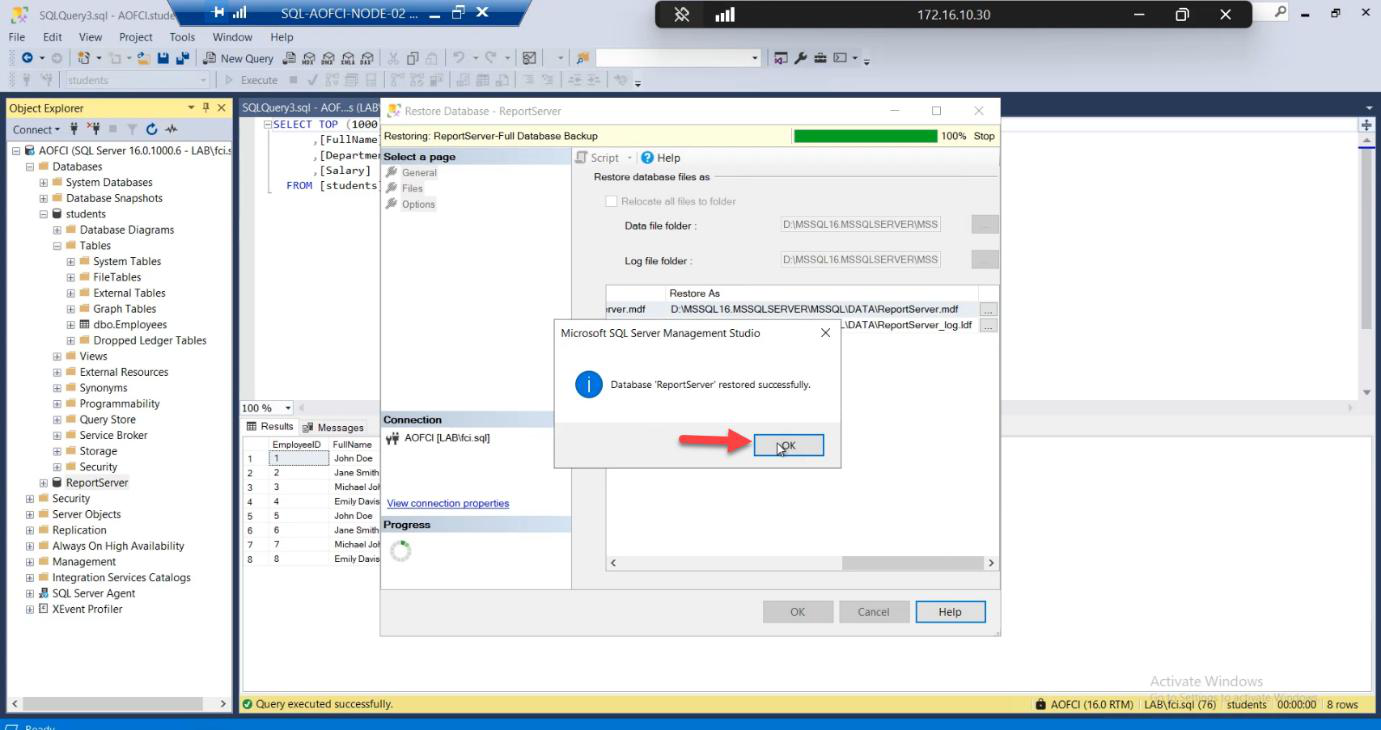1381x730 pixels.
Task: Open the Tools menu
Action: point(182,37)
